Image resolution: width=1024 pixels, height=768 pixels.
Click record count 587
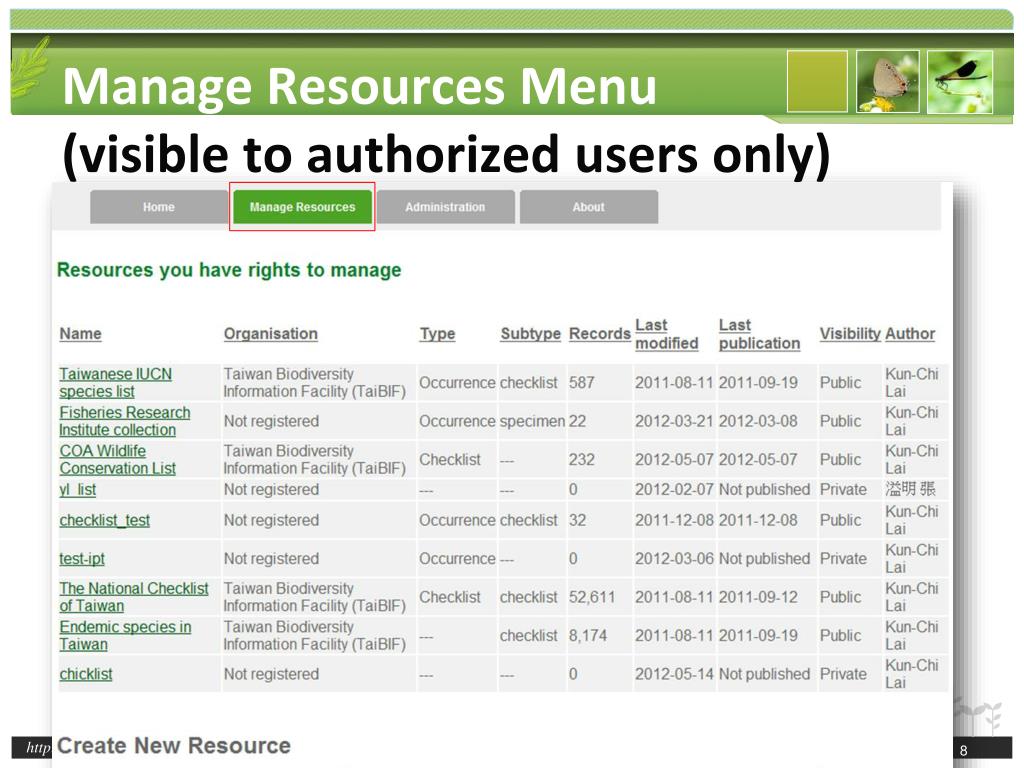click(x=581, y=383)
